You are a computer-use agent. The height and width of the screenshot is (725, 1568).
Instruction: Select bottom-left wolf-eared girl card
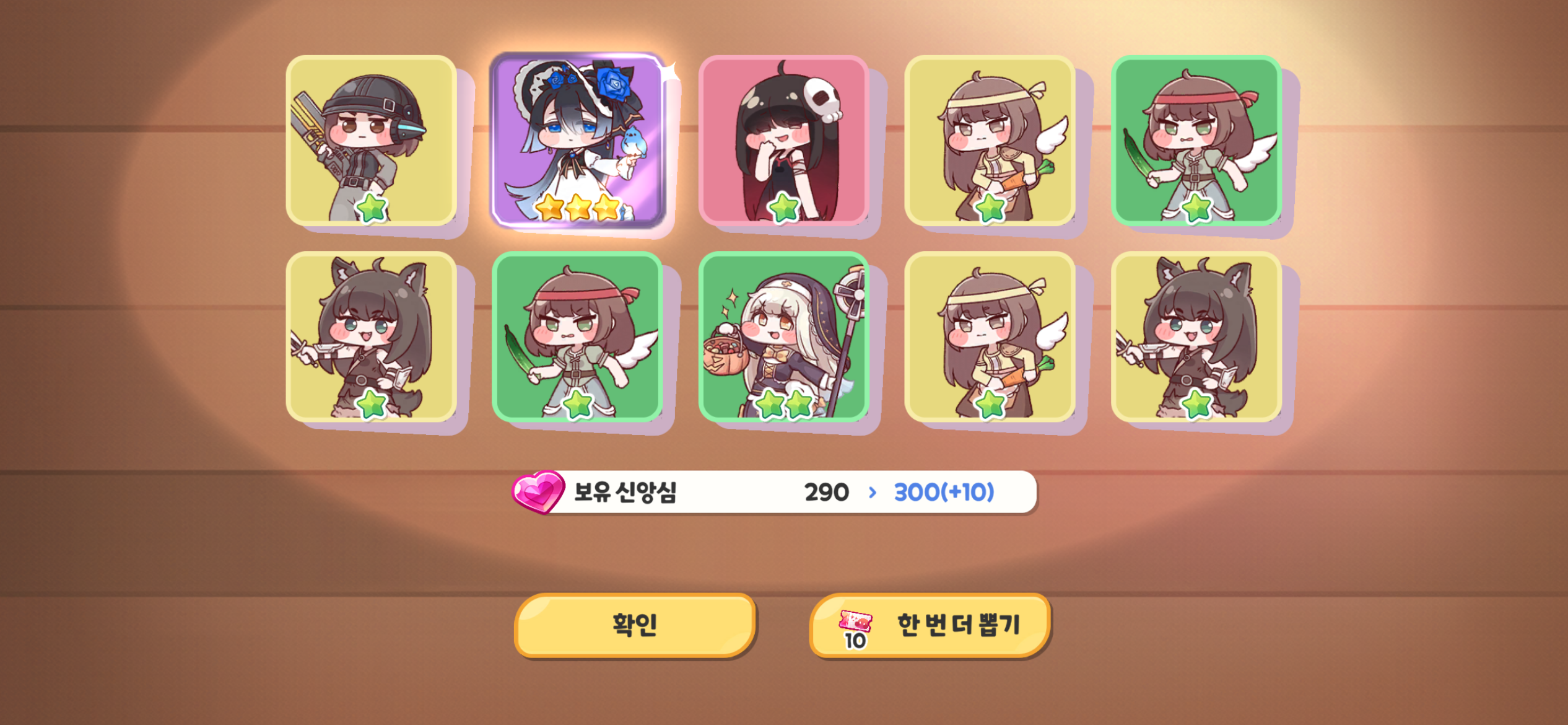click(372, 336)
